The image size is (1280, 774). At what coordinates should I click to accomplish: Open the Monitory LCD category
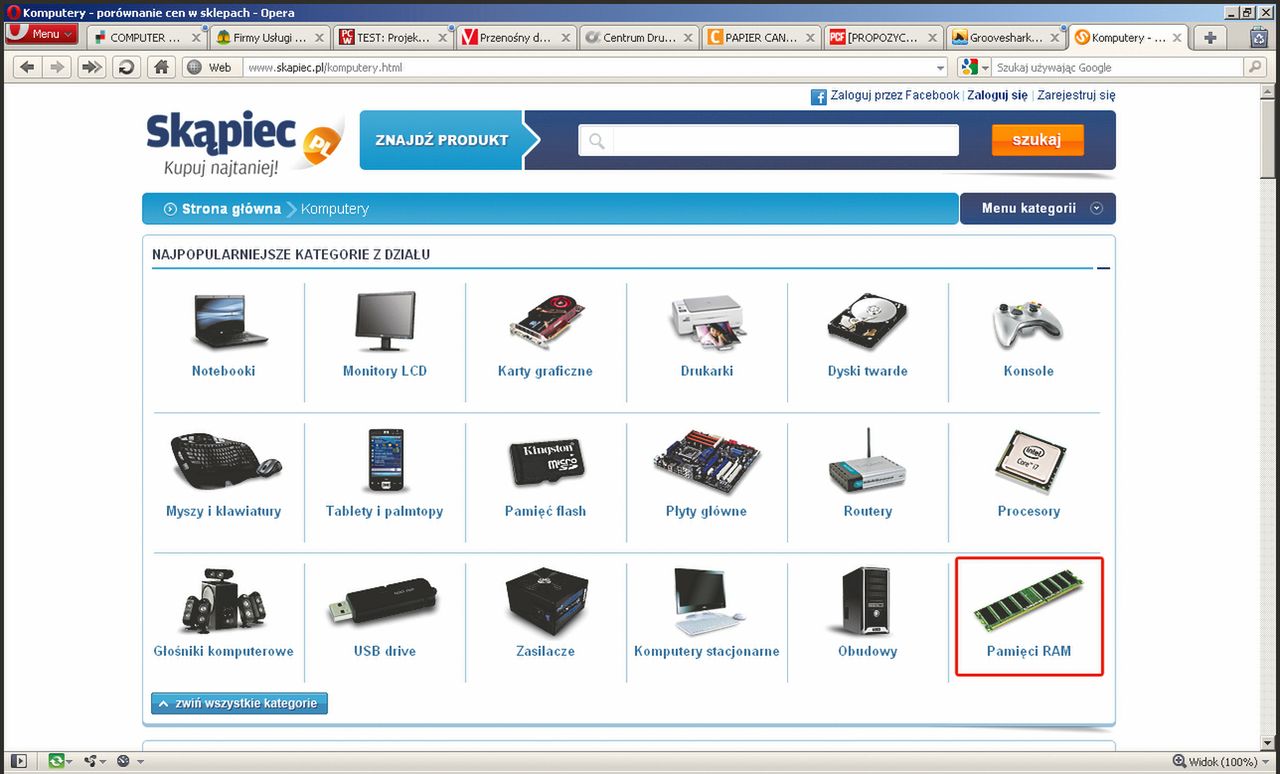pos(385,335)
